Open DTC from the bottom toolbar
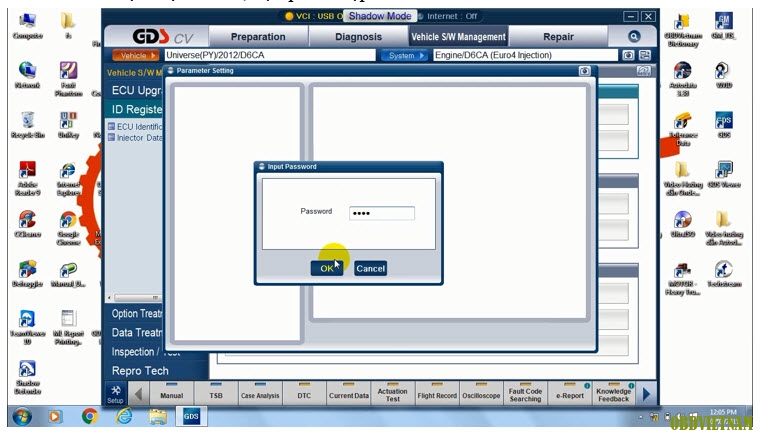The width and height of the screenshot is (760, 434). pyautogui.click(x=304, y=394)
